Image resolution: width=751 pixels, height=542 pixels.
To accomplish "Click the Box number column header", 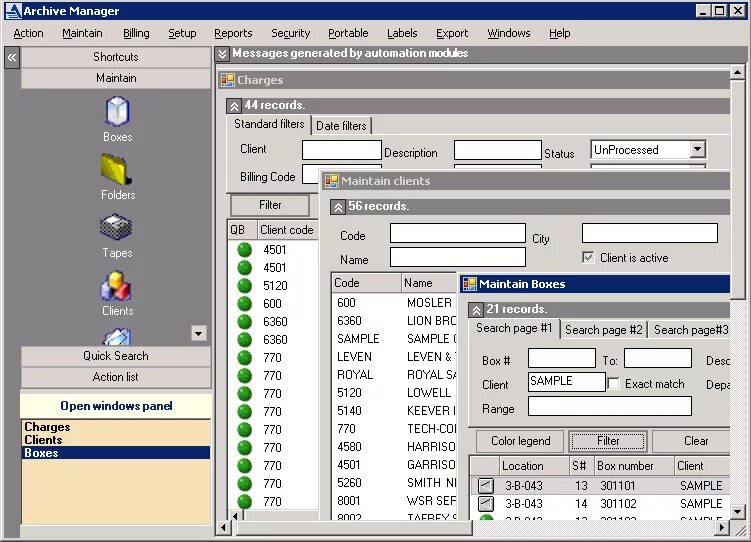I will point(633,466).
